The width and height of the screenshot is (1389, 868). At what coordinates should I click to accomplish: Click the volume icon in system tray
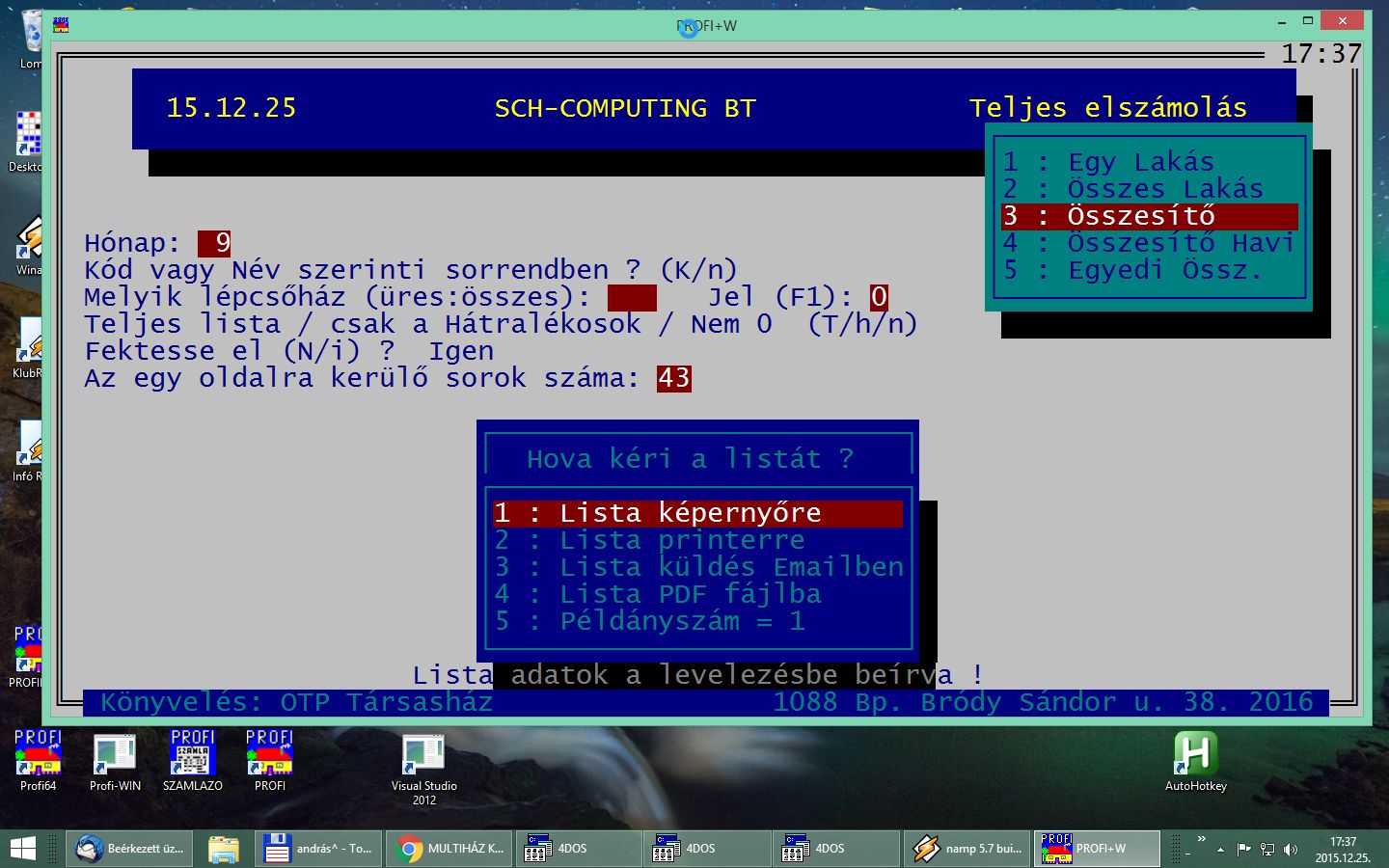pos(1291,850)
